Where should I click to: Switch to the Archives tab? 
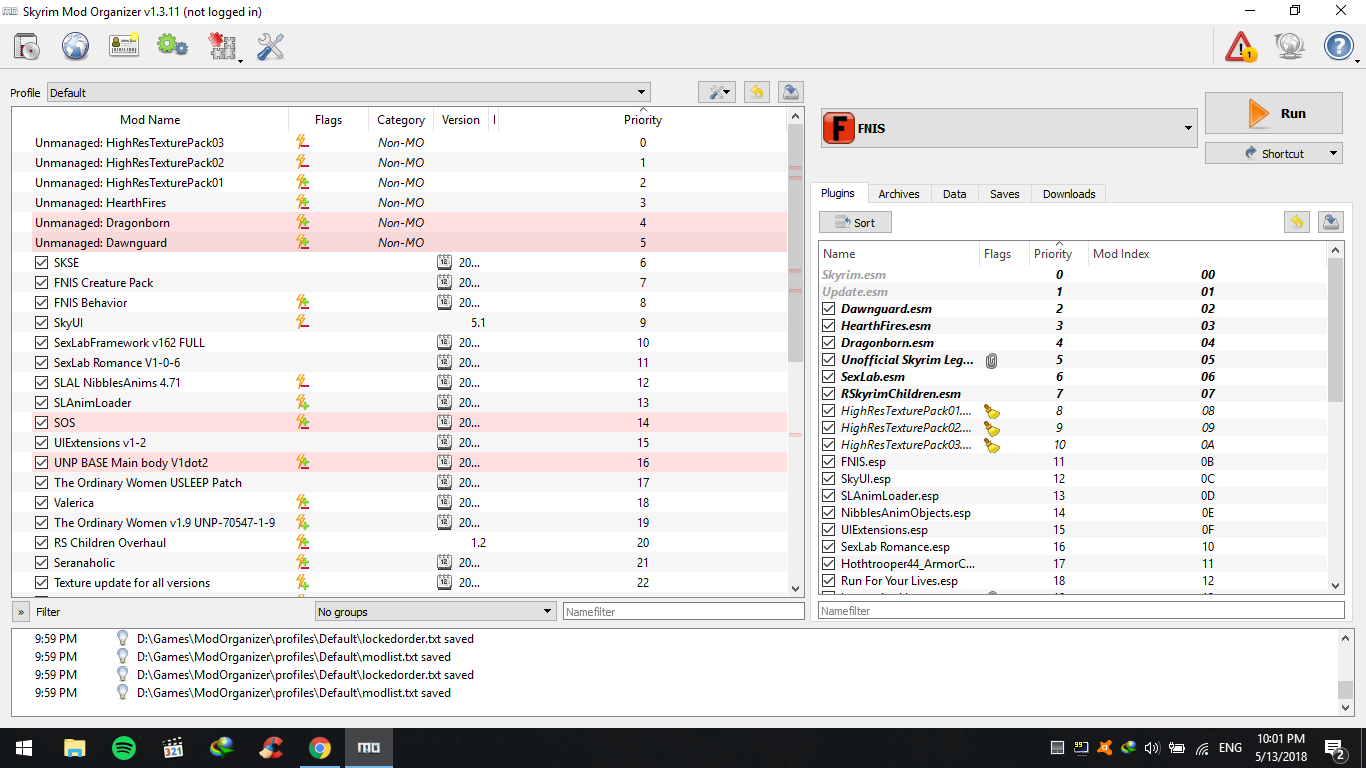point(899,194)
